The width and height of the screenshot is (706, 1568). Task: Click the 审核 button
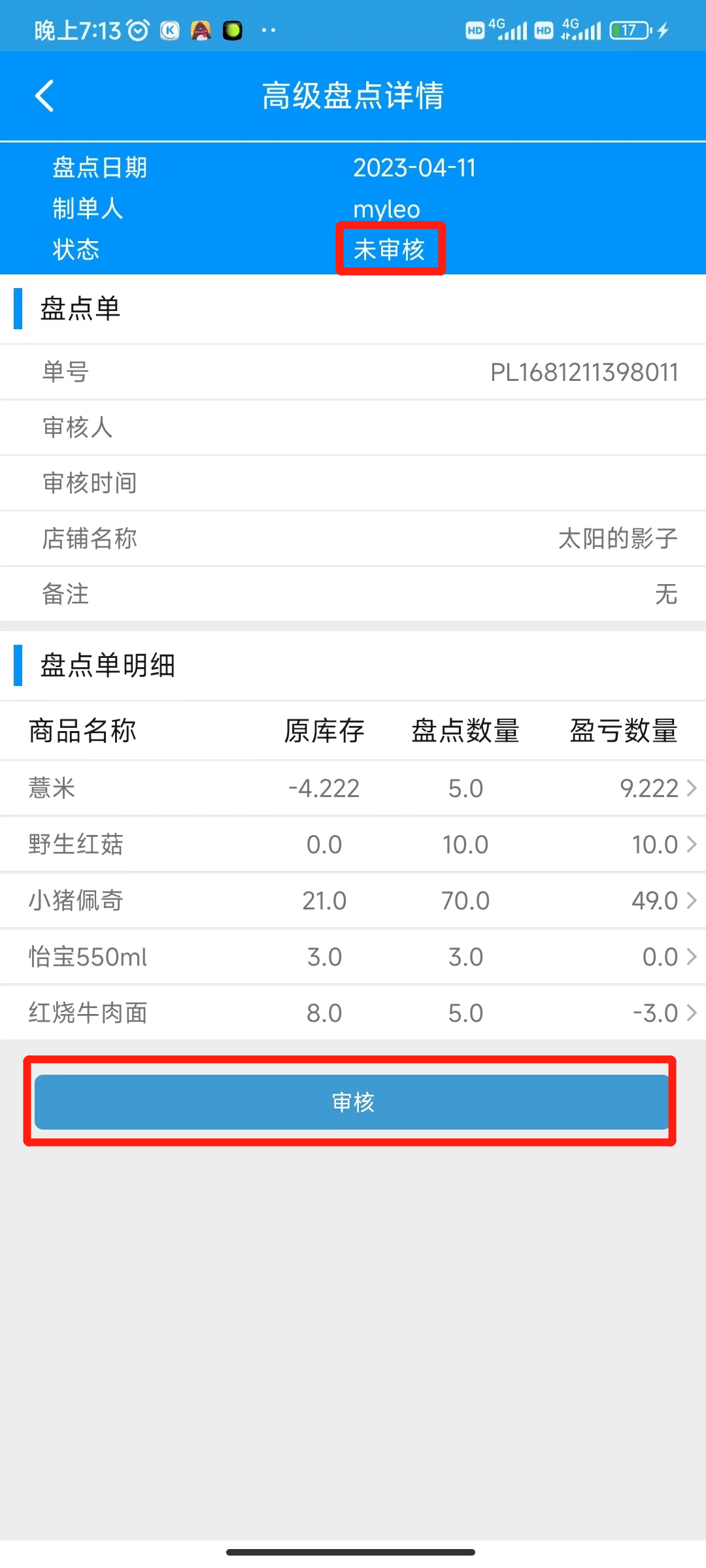coord(352,1102)
